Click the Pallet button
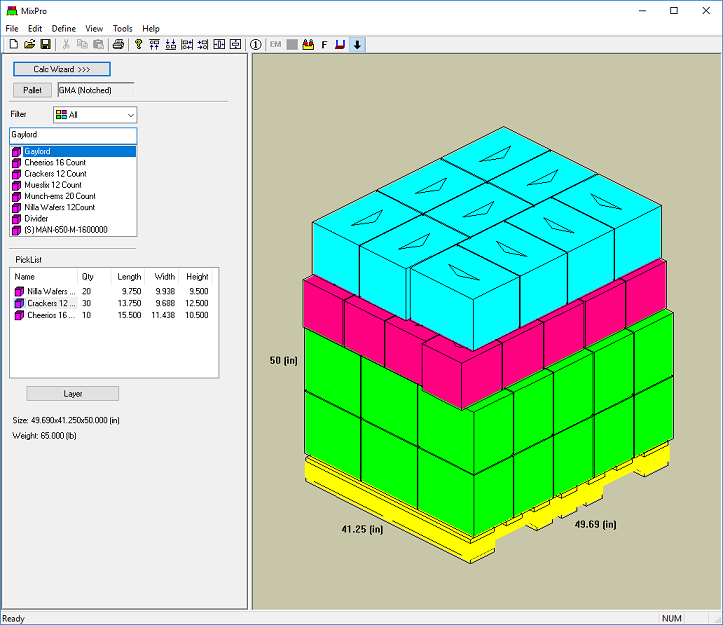The width and height of the screenshot is (723, 625). pyautogui.click(x=33, y=90)
